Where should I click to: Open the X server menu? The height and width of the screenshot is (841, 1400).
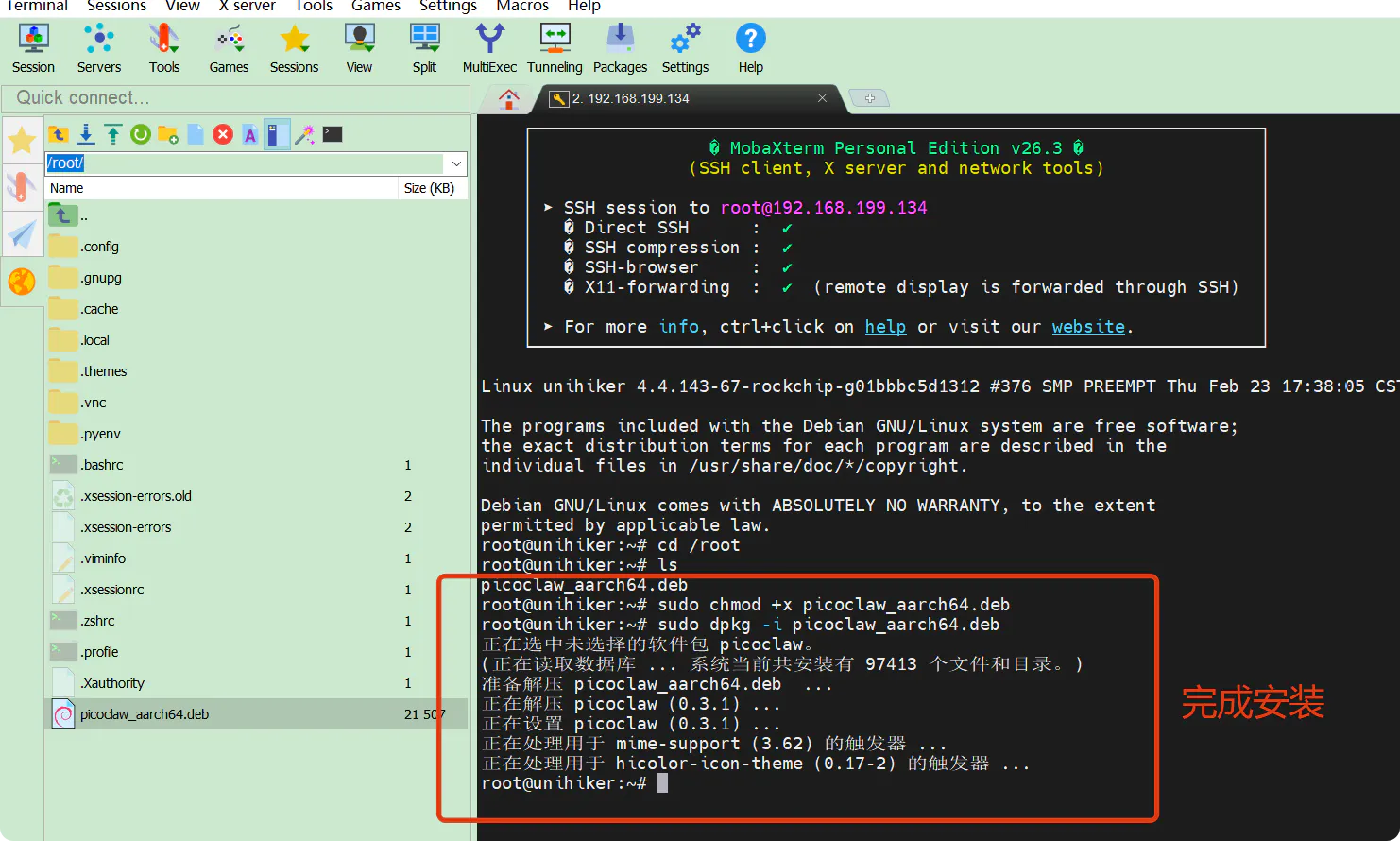pos(248,6)
